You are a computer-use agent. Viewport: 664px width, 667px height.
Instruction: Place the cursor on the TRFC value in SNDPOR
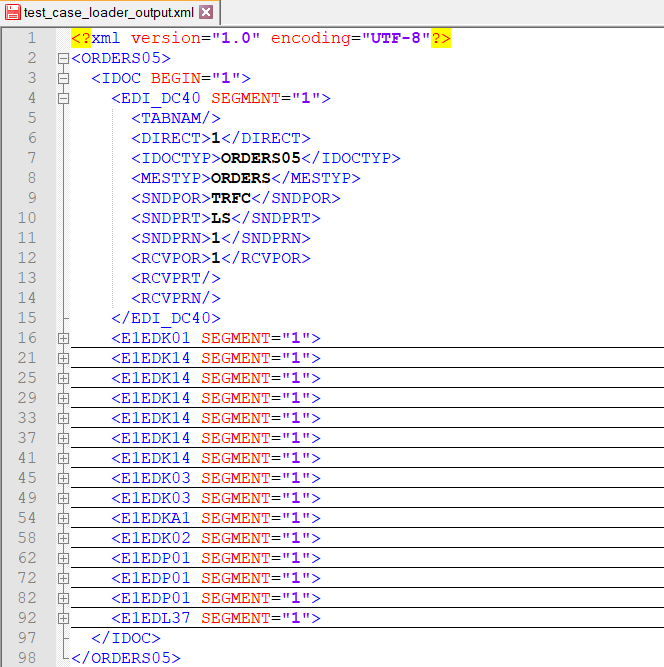(231, 198)
